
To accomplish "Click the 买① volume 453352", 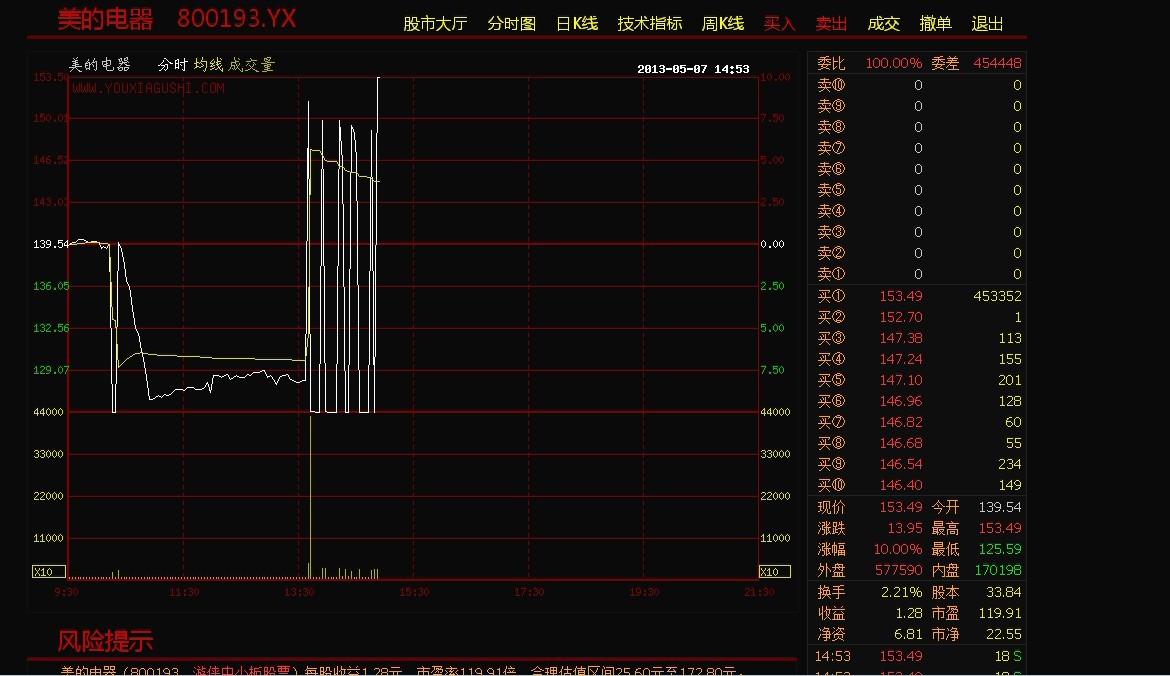I will (997, 296).
